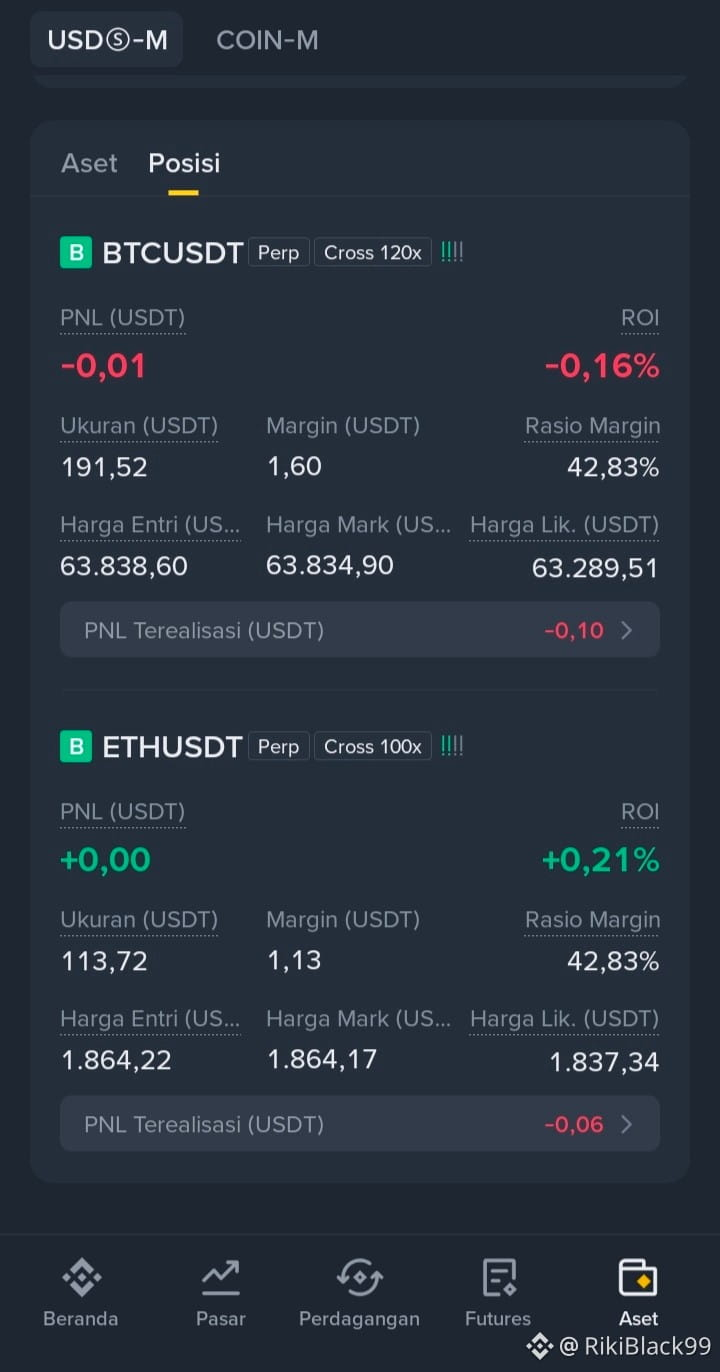720x1372 pixels.
Task: Tap the green B badge beside ETHUSDT
Action: point(76,746)
